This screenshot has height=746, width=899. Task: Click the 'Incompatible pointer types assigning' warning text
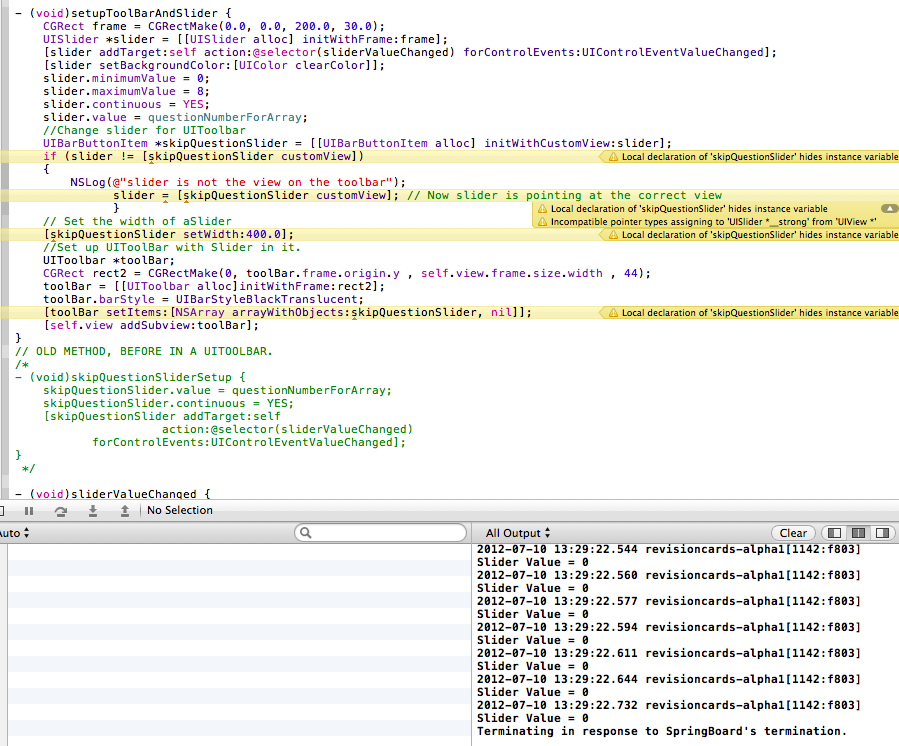pyautogui.click(x=713, y=222)
